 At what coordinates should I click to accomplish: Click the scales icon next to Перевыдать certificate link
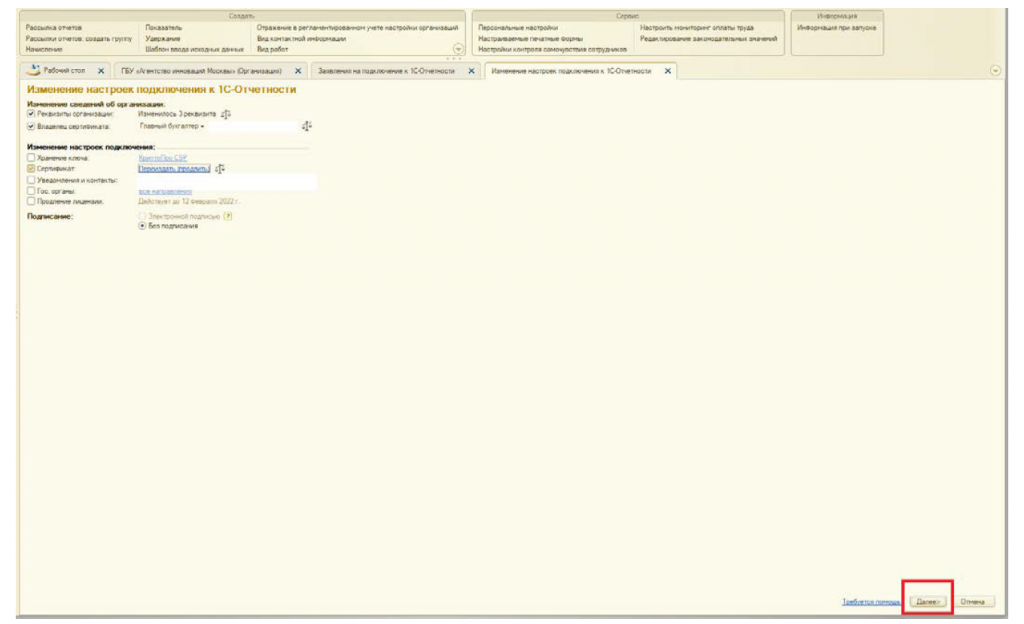point(219,169)
